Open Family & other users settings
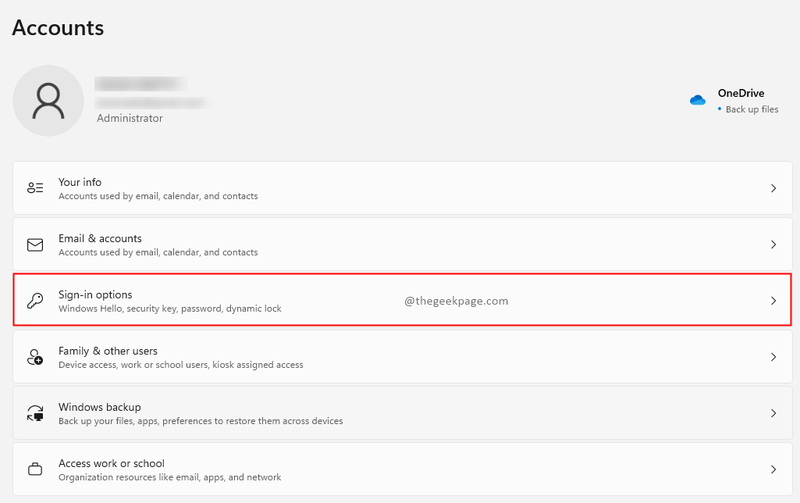The image size is (800, 503). click(403, 357)
